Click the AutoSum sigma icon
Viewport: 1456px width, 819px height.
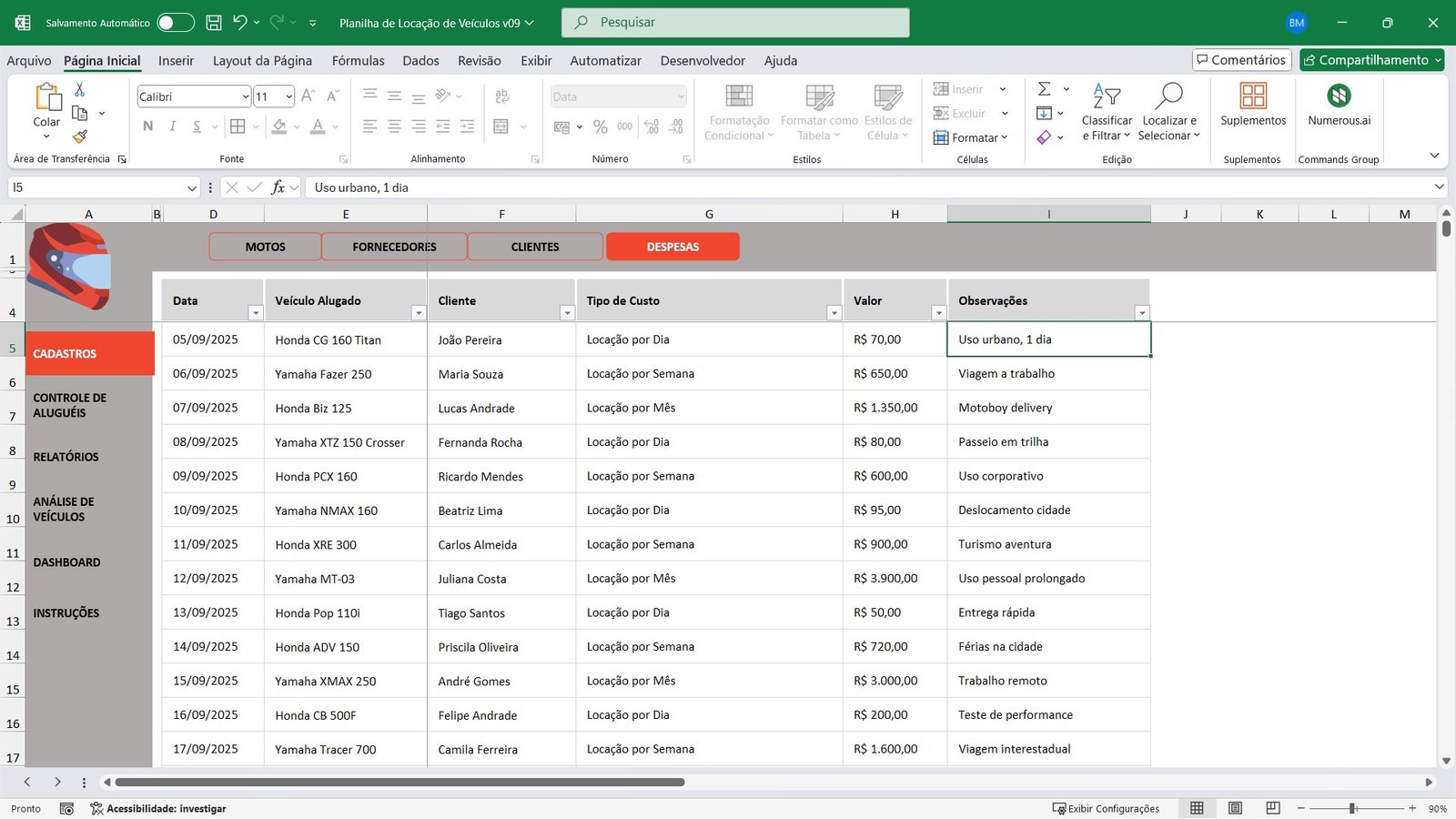[x=1045, y=89]
